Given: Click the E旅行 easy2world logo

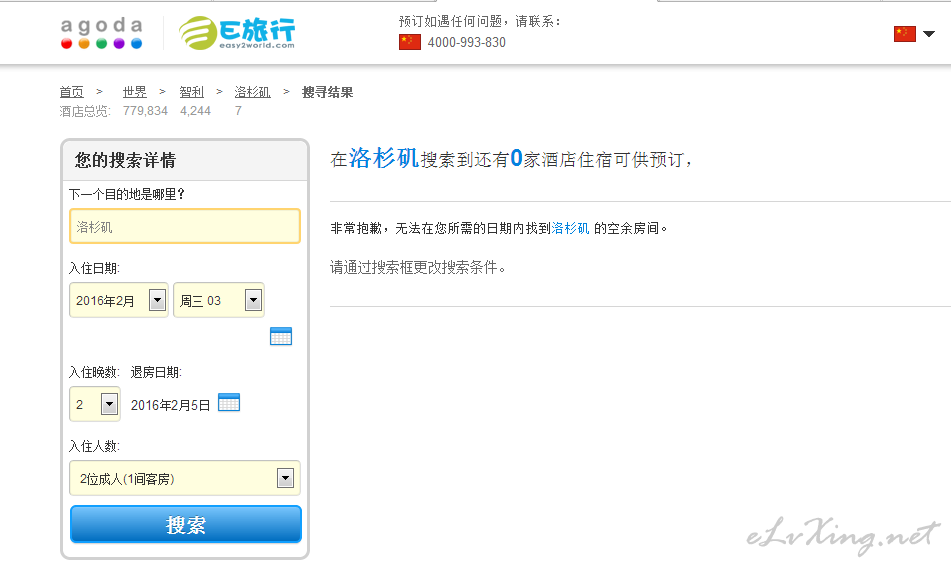Looking at the screenshot, I should pyautogui.click(x=237, y=33).
